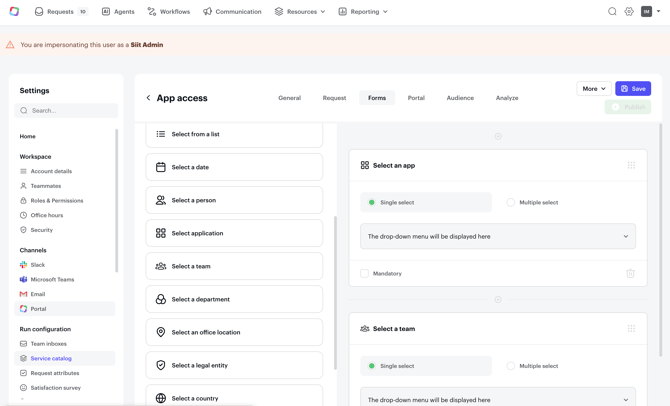Image resolution: width=670 pixels, height=406 pixels.
Task: Switch to the Audience tab
Action: (x=460, y=98)
